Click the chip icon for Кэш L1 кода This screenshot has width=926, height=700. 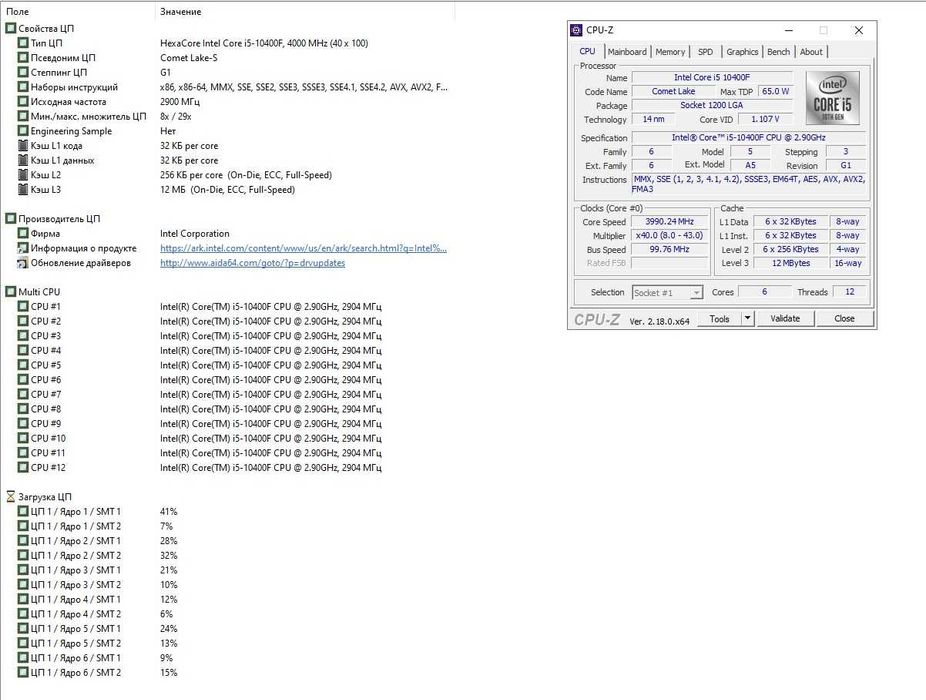tap(23, 145)
